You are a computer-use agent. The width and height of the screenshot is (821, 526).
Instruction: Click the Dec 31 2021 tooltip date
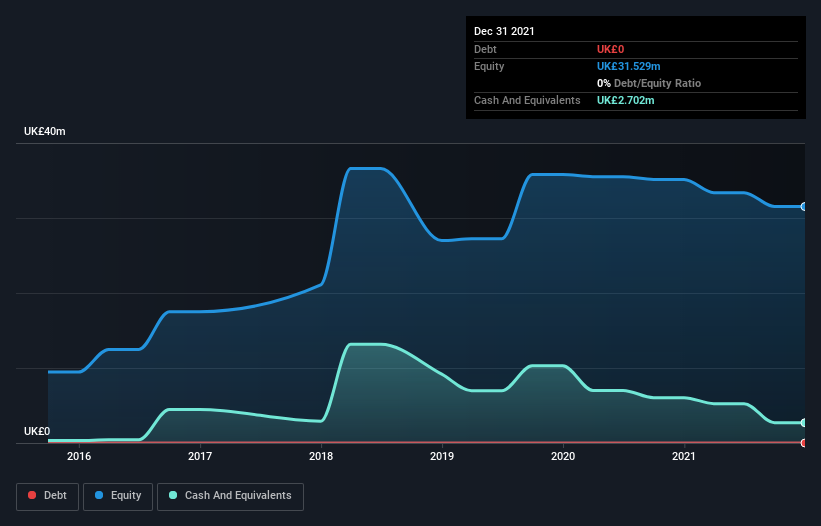click(x=504, y=31)
